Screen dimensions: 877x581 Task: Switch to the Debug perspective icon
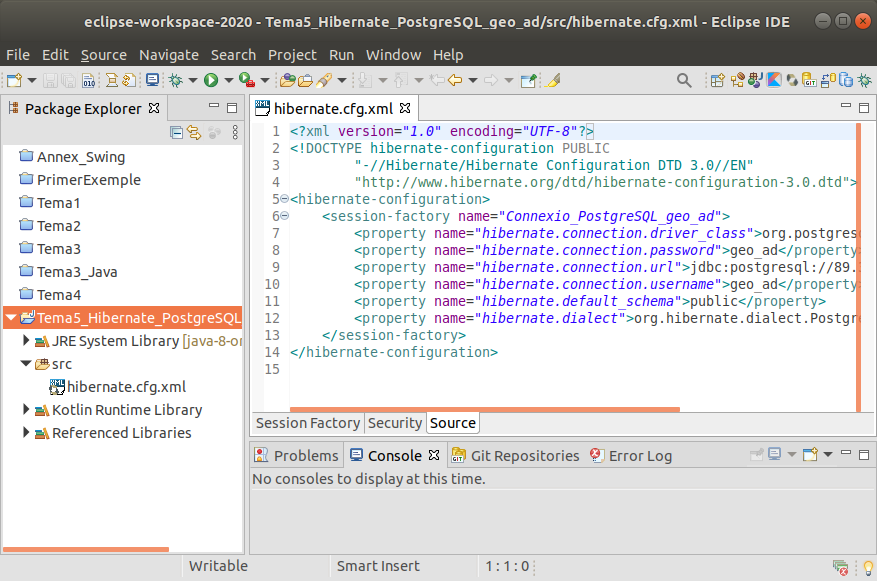coord(865,81)
